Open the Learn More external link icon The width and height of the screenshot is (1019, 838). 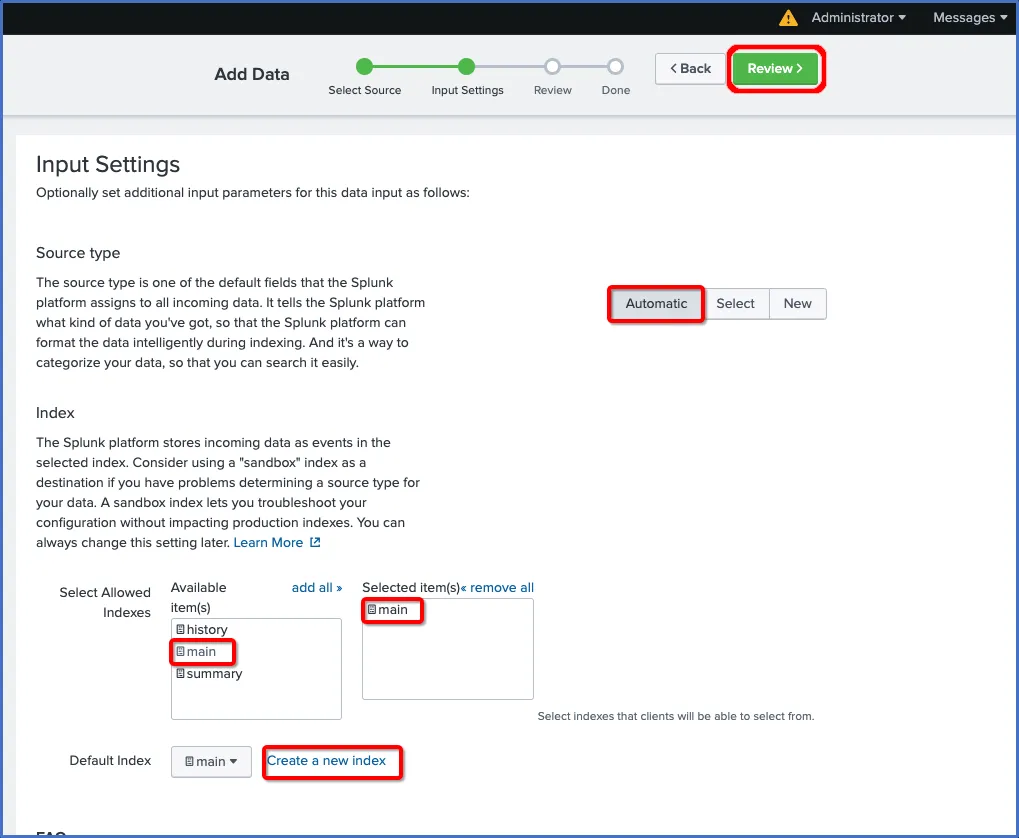click(315, 542)
